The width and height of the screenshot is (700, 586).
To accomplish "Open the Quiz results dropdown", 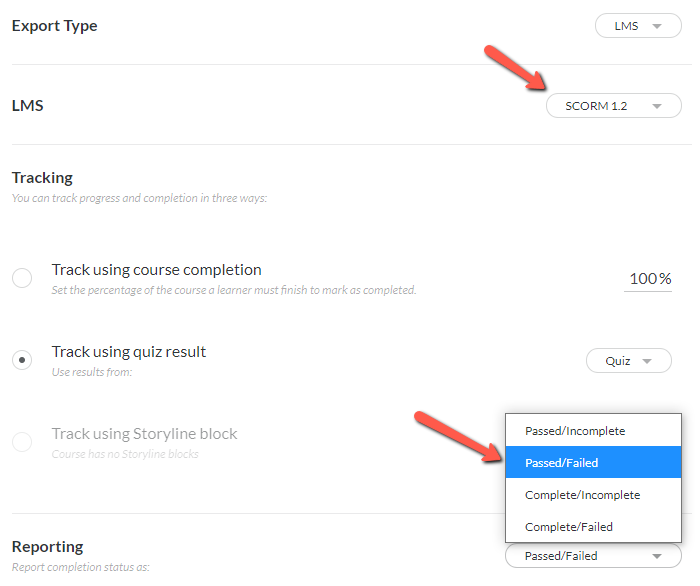I will [x=629, y=361].
